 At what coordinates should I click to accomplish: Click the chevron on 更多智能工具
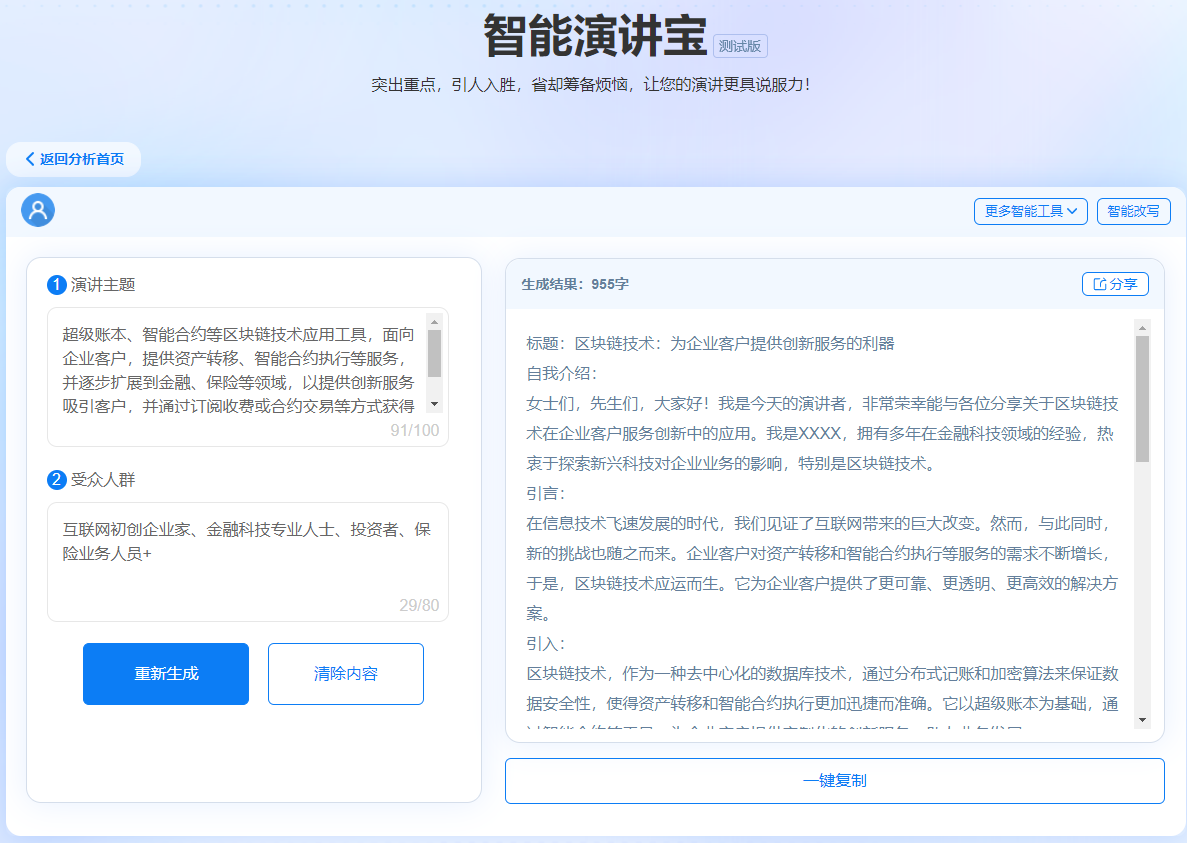1072,211
